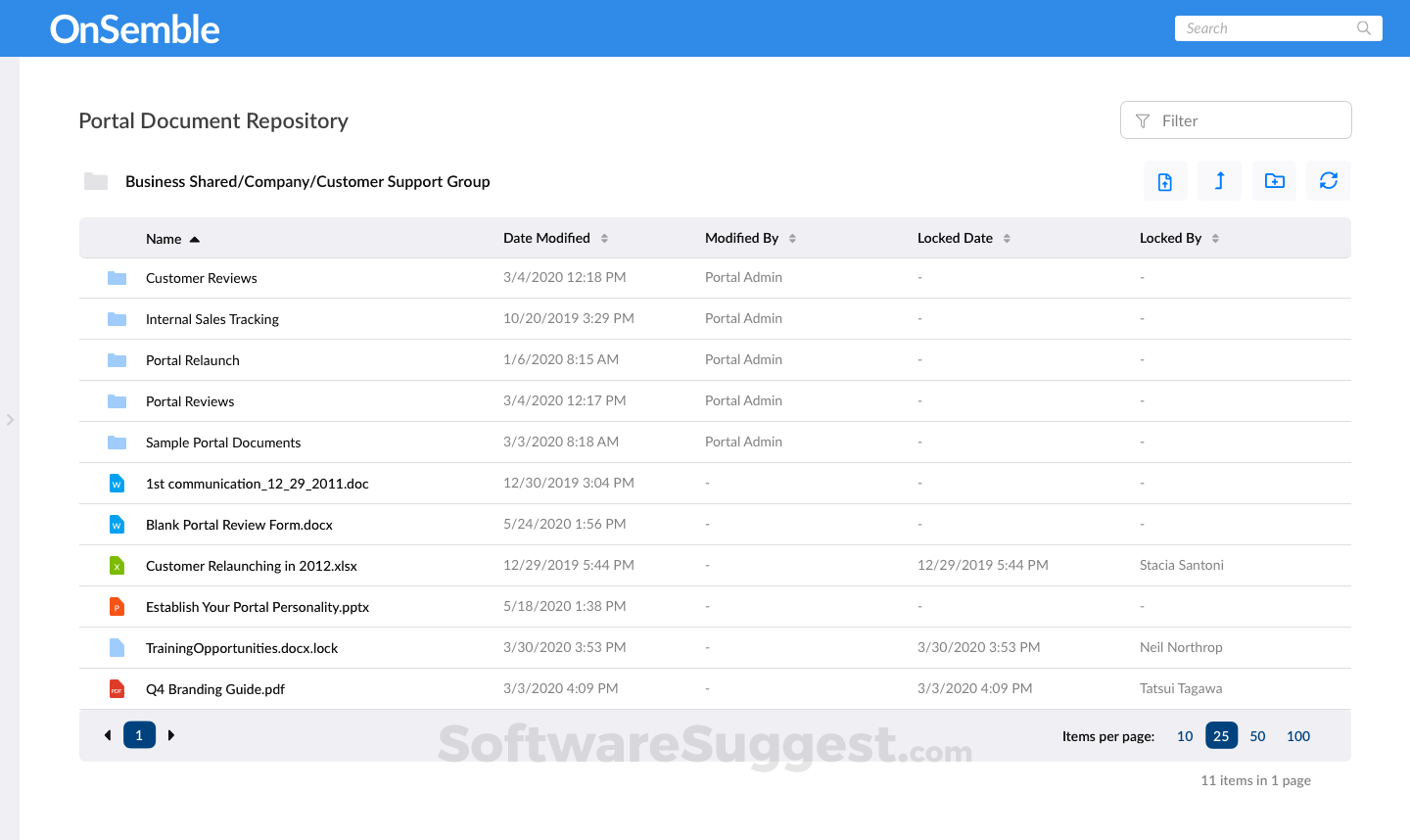Click the search magnifier in the search box
Viewport: 1410px width, 840px height.
[1363, 27]
